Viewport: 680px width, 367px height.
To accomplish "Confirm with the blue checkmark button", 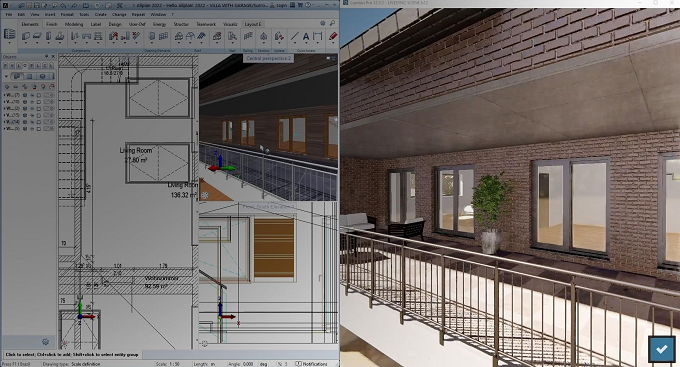I will tap(662, 349).
